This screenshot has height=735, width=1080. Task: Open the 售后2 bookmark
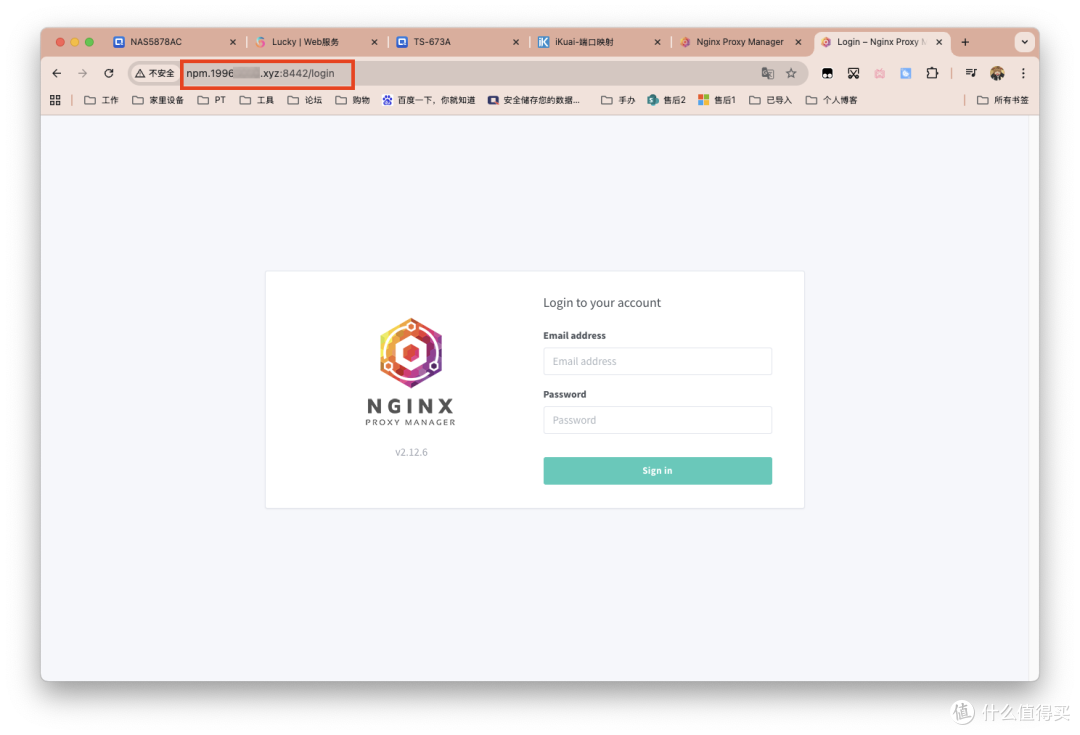(667, 100)
